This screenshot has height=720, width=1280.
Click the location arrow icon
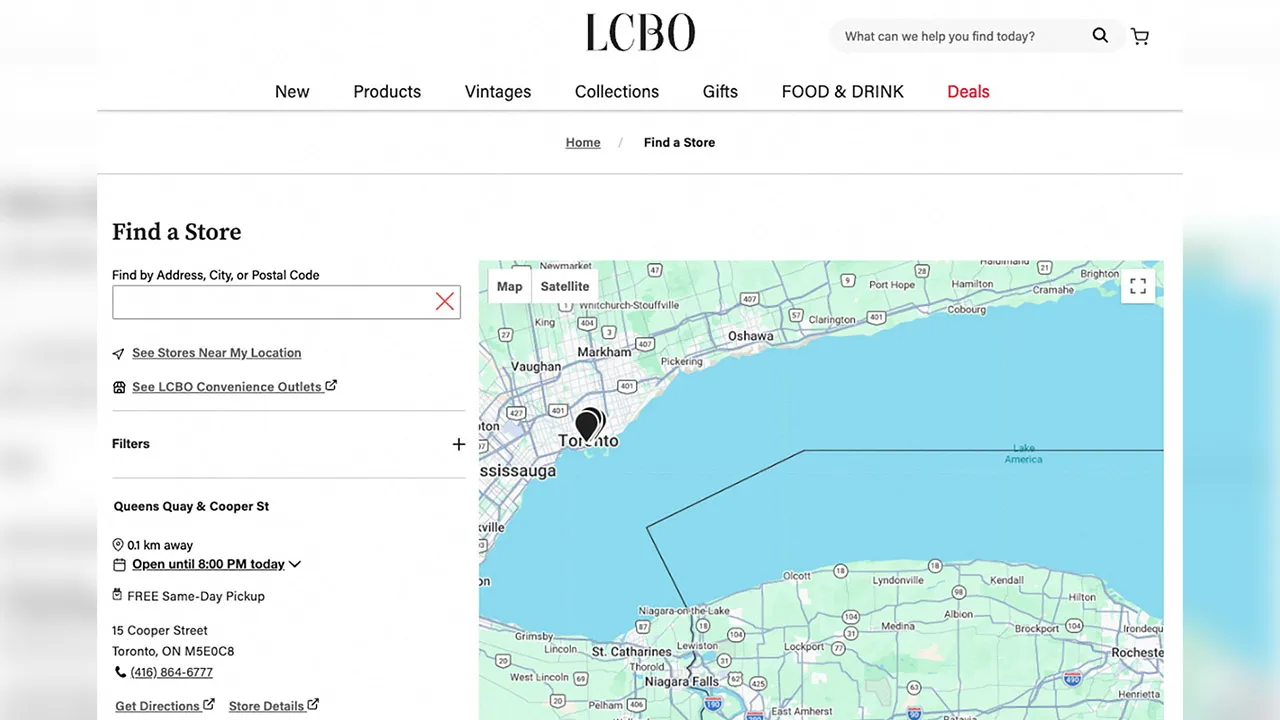[x=119, y=354]
